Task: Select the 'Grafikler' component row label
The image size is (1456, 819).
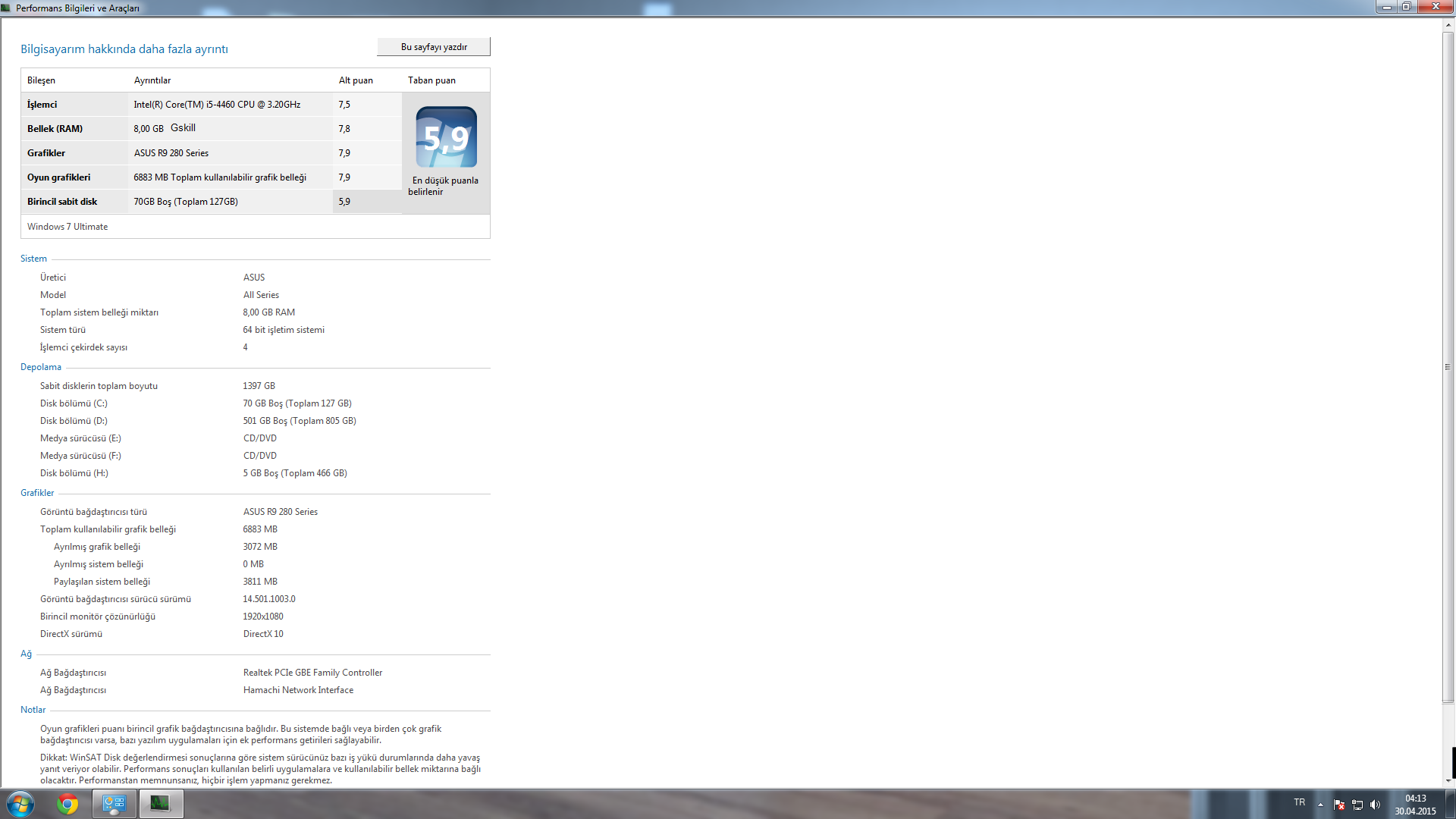Action: 46,153
